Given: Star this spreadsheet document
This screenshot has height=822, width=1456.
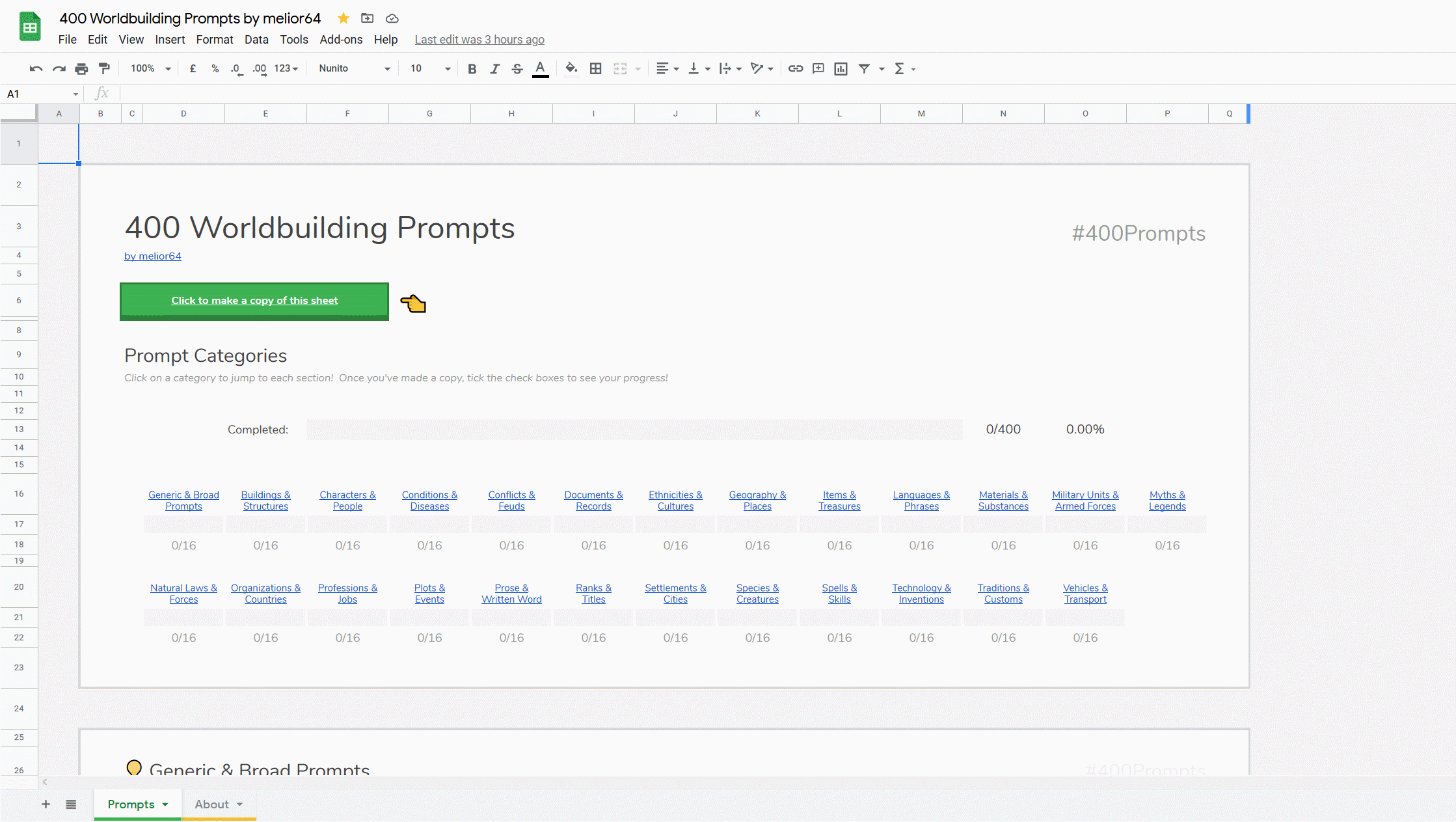Looking at the screenshot, I should click(344, 18).
